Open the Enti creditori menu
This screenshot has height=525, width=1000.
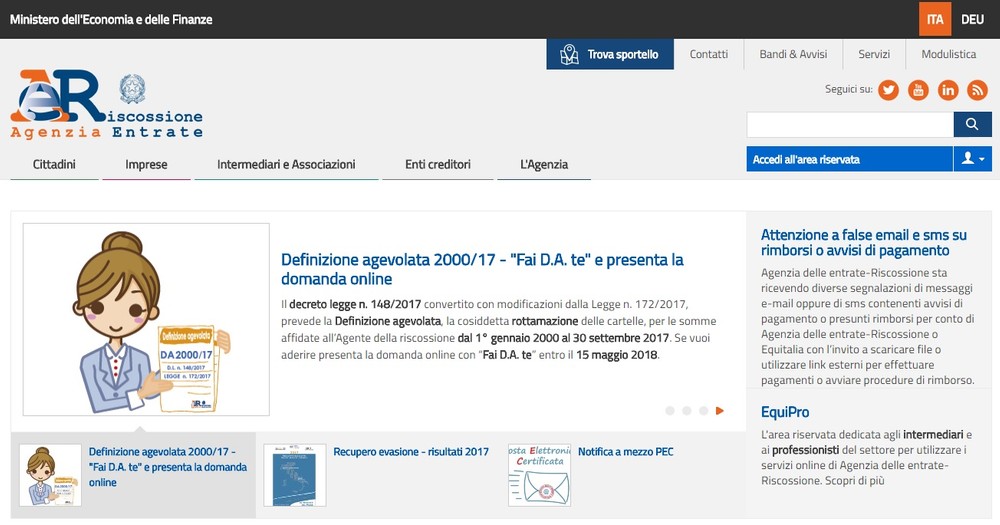click(437, 164)
